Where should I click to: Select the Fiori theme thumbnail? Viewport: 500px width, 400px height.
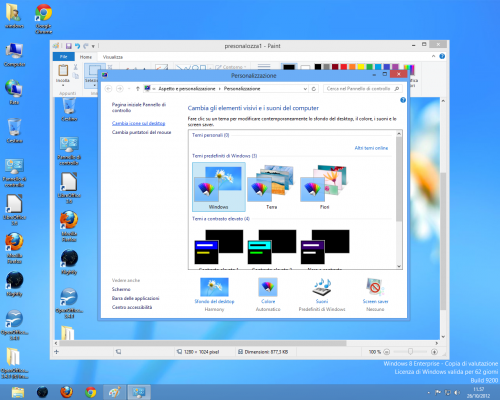(x=324, y=187)
